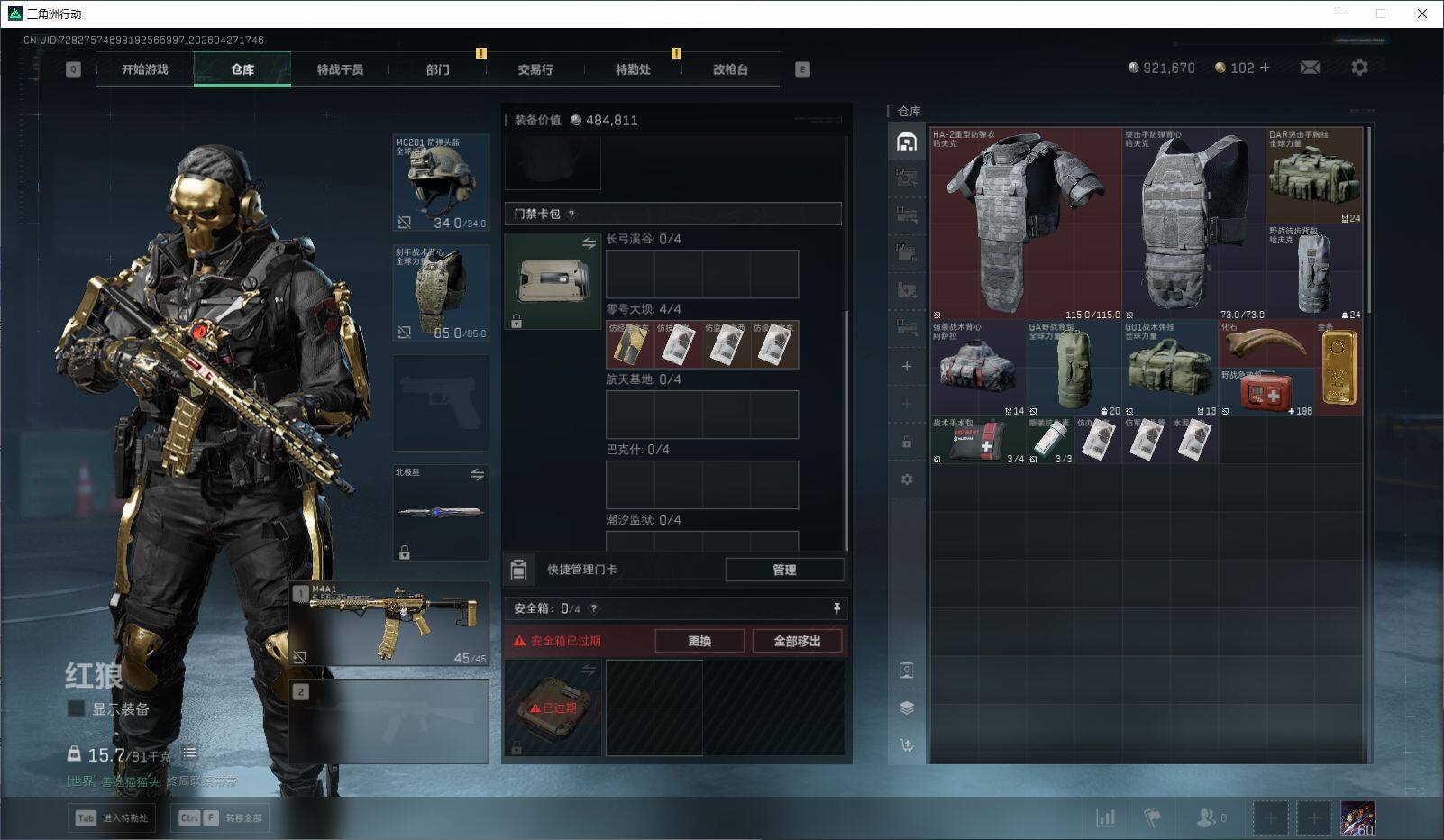1444x840 pixels.
Task: Toggle the 显示装备 checkbox
Action: click(77, 708)
